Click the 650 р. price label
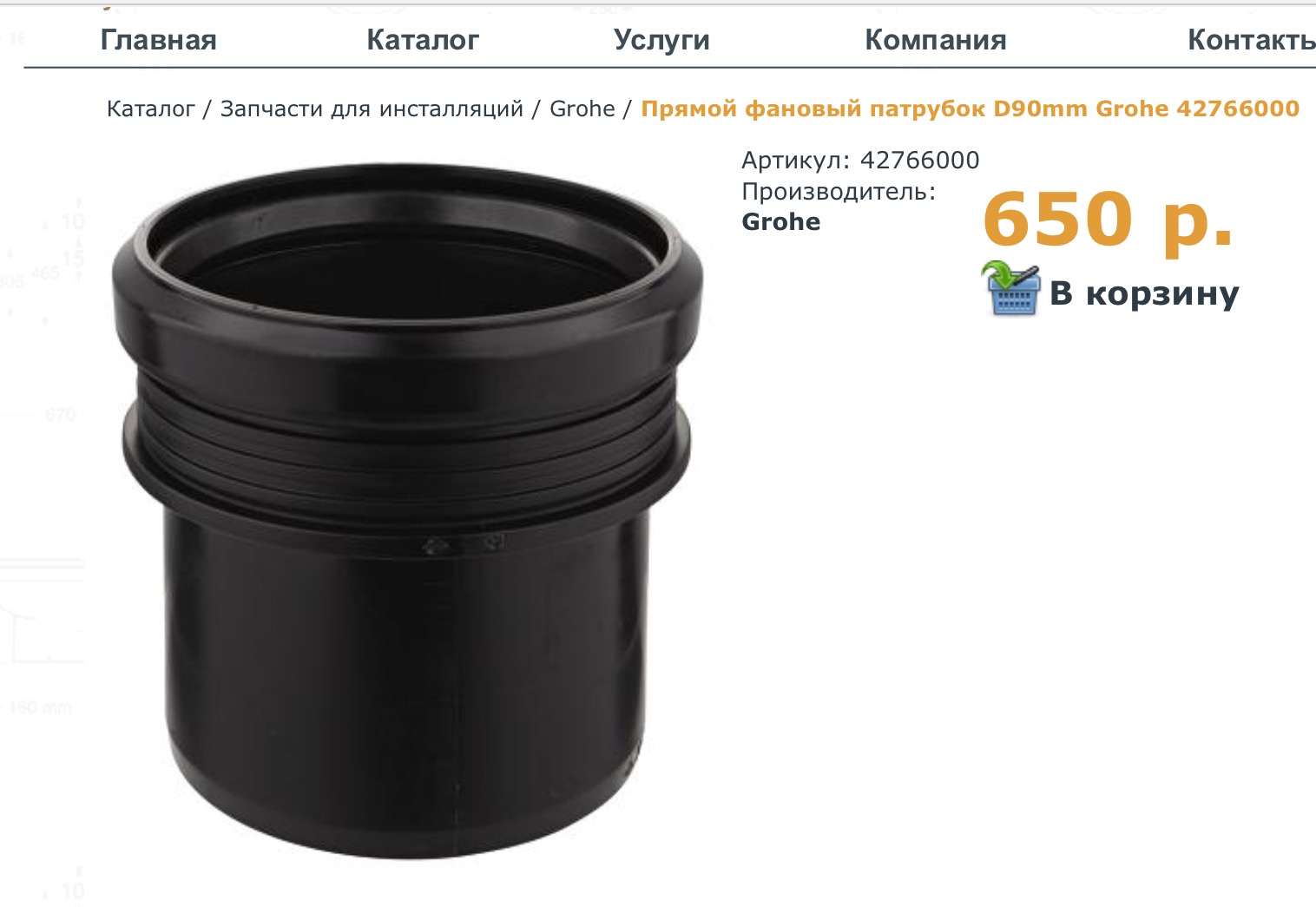Screen dimensions: 1316x907 tap(1109, 219)
